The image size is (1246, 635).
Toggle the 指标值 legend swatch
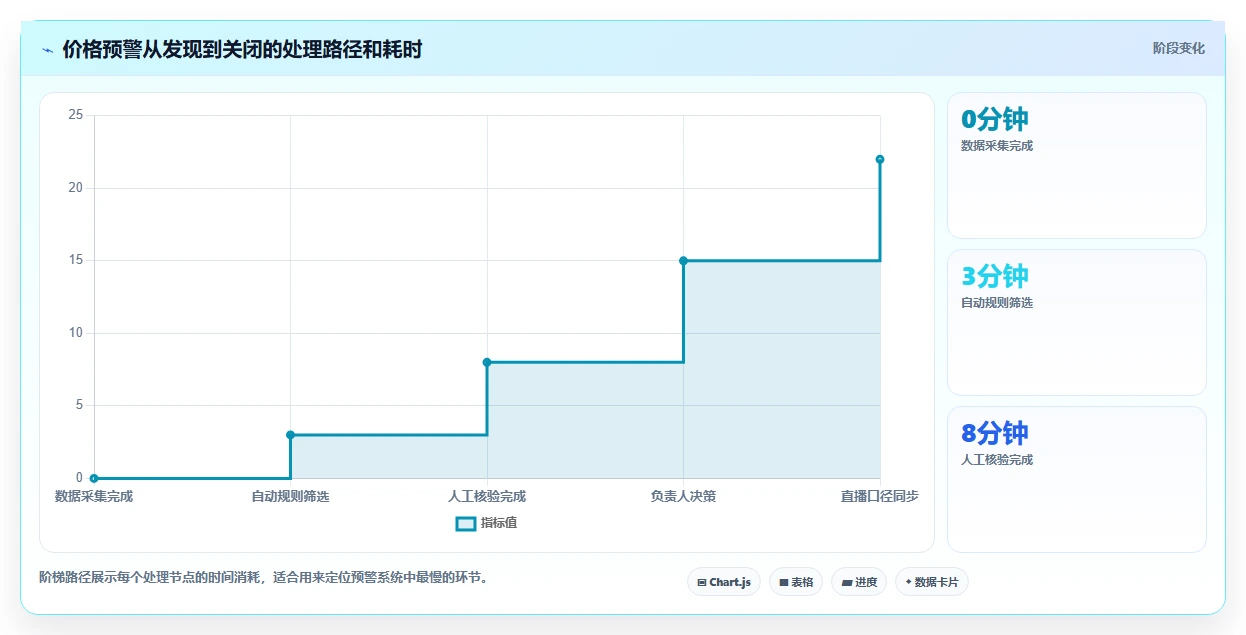pos(465,523)
